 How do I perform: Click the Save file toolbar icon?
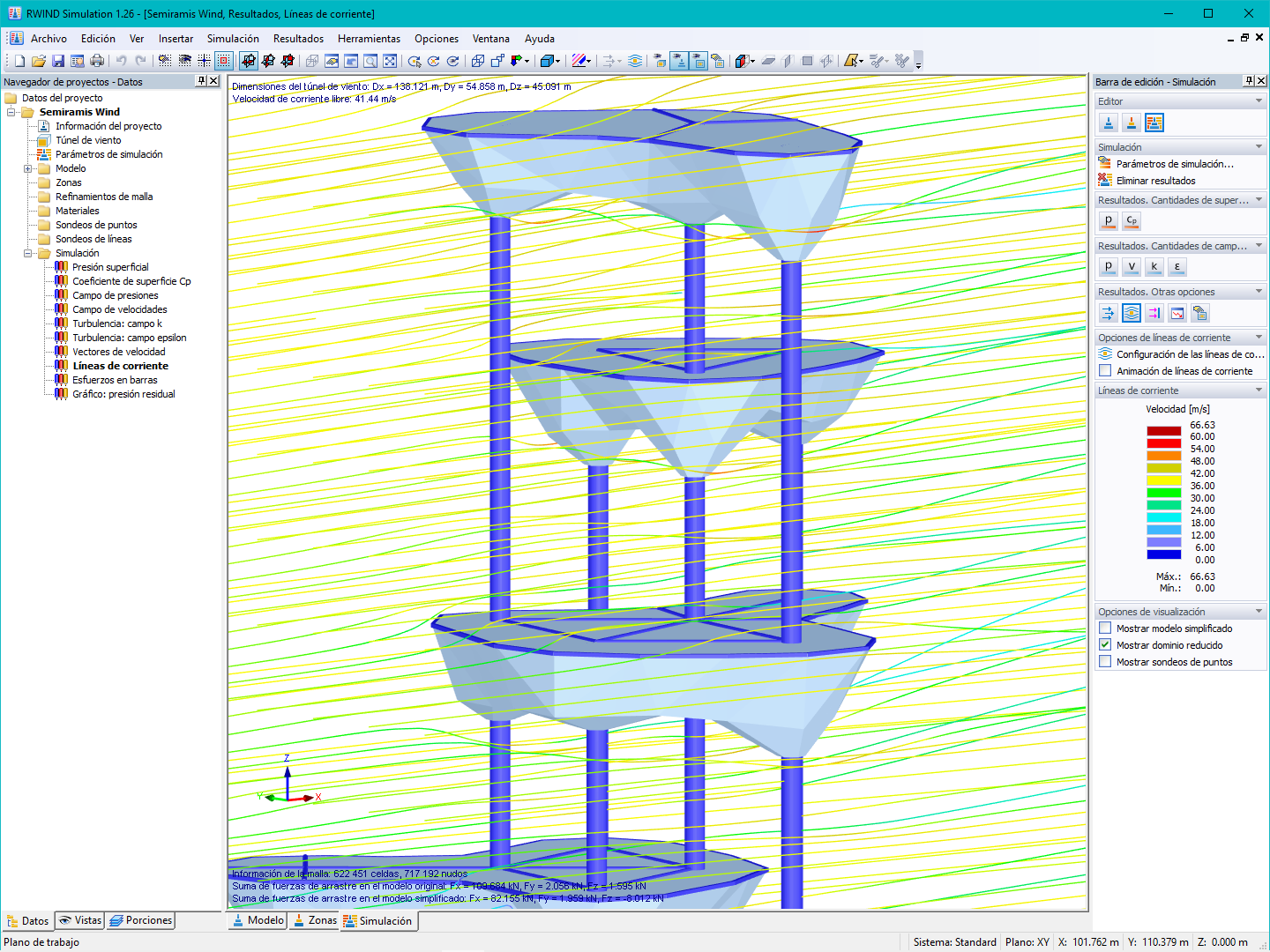click(x=58, y=61)
